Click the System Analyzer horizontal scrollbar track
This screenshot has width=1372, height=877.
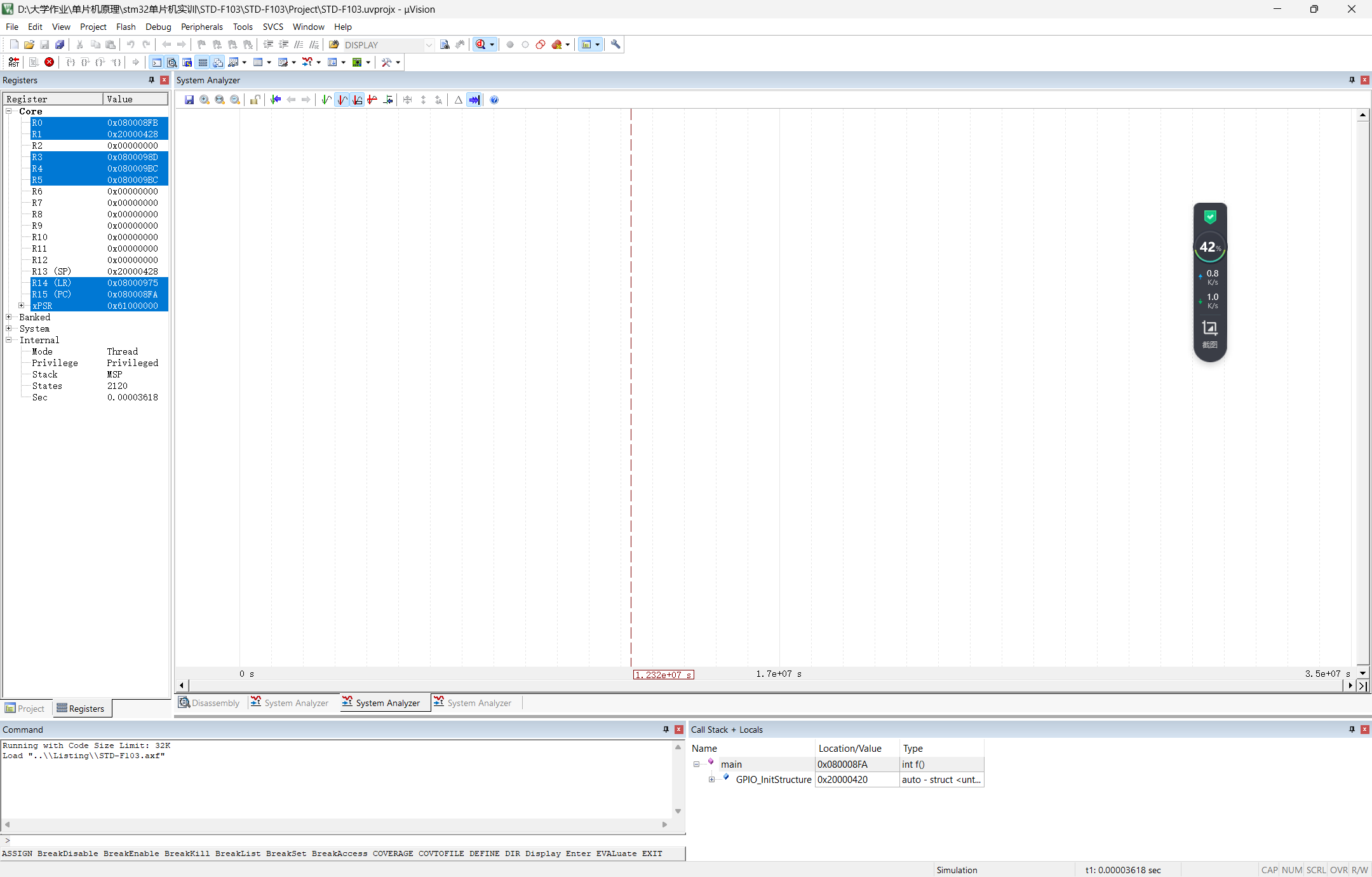(762, 686)
